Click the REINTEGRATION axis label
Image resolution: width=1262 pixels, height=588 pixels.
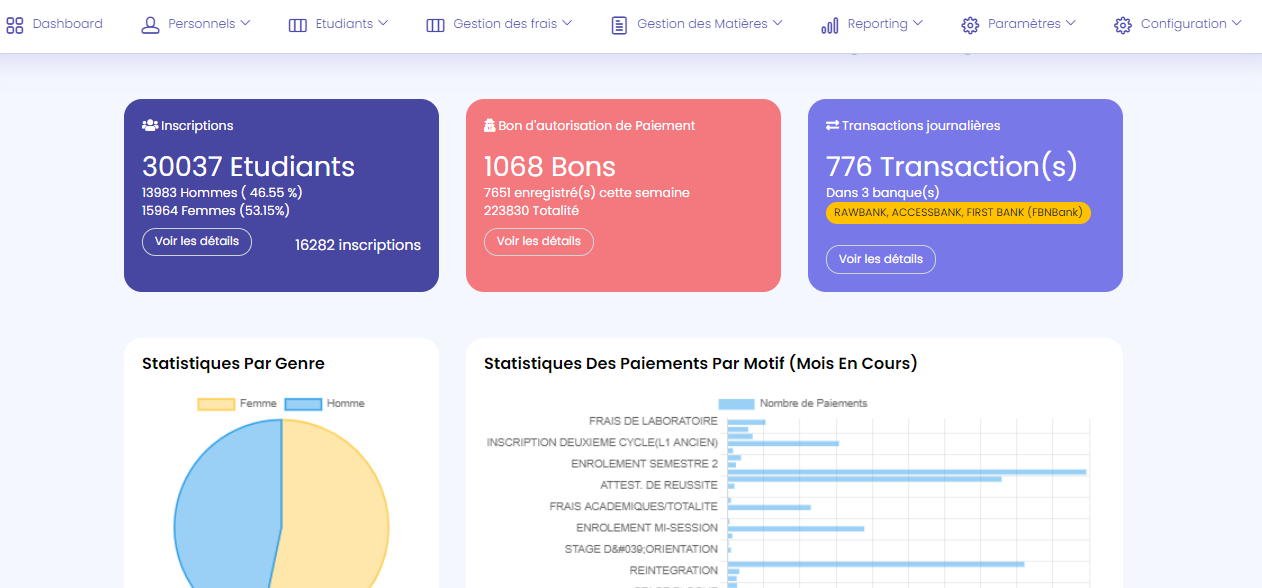coord(674,570)
